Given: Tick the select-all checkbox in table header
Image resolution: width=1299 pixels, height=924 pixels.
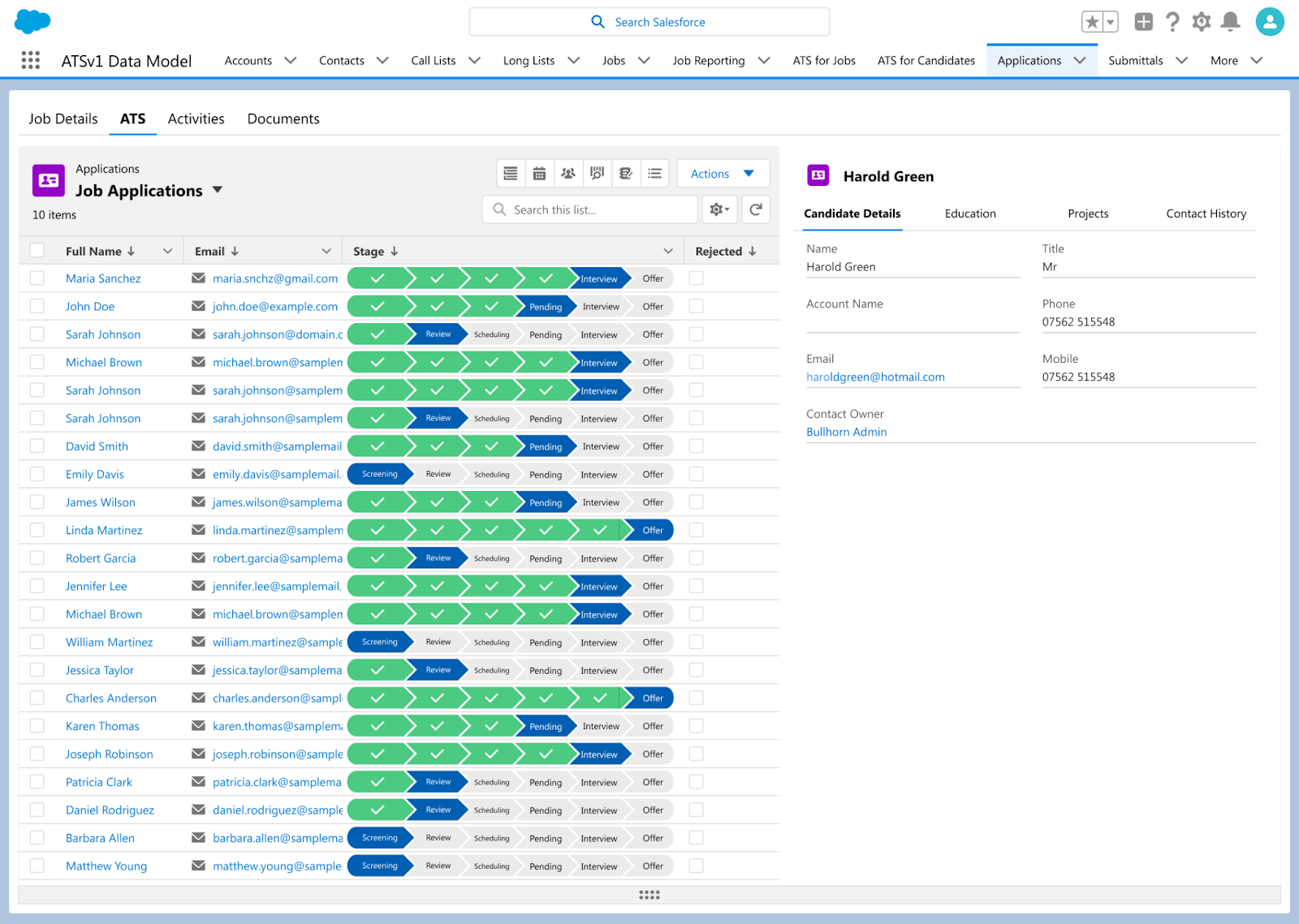Looking at the screenshot, I should click(37, 251).
